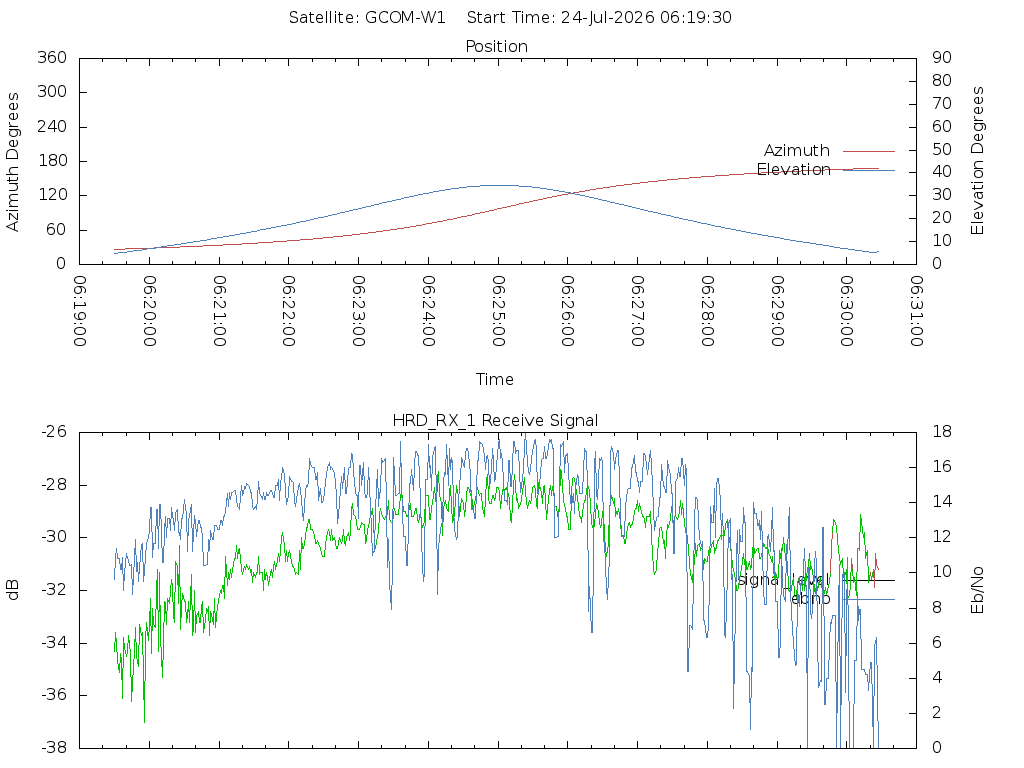Click the 06:22:00 time tick label
The height and width of the screenshot is (768, 1024).
[x=289, y=311]
